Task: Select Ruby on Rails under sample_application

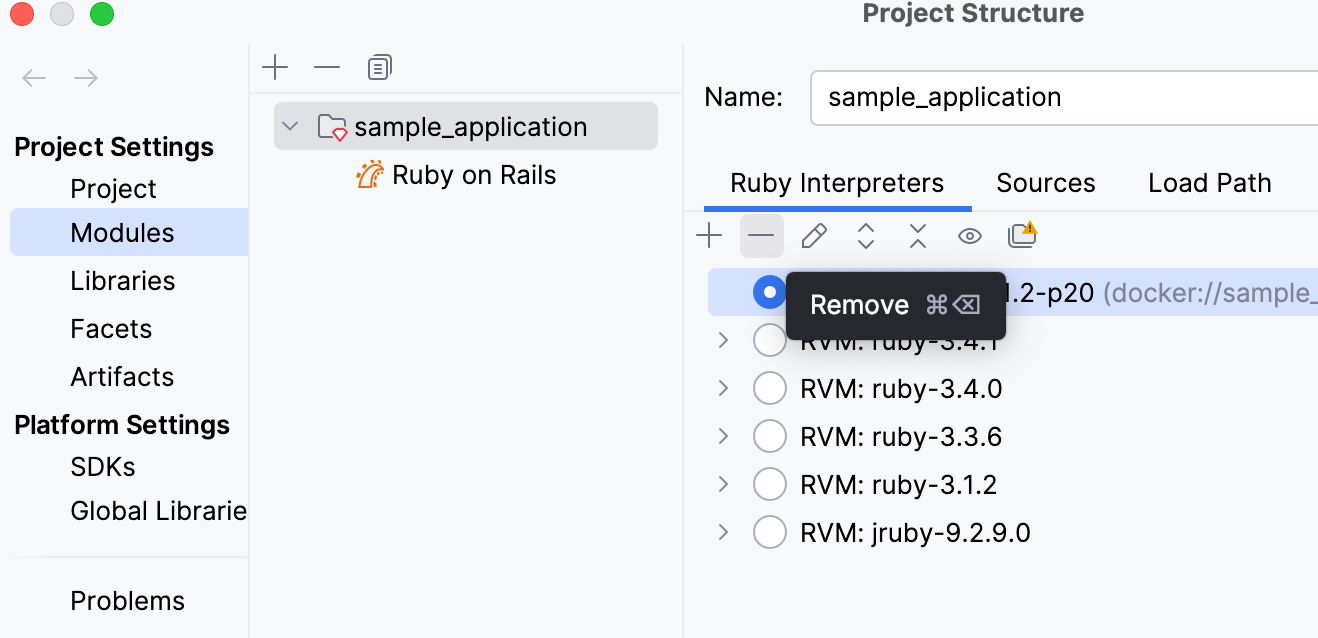Action: (471, 174)
